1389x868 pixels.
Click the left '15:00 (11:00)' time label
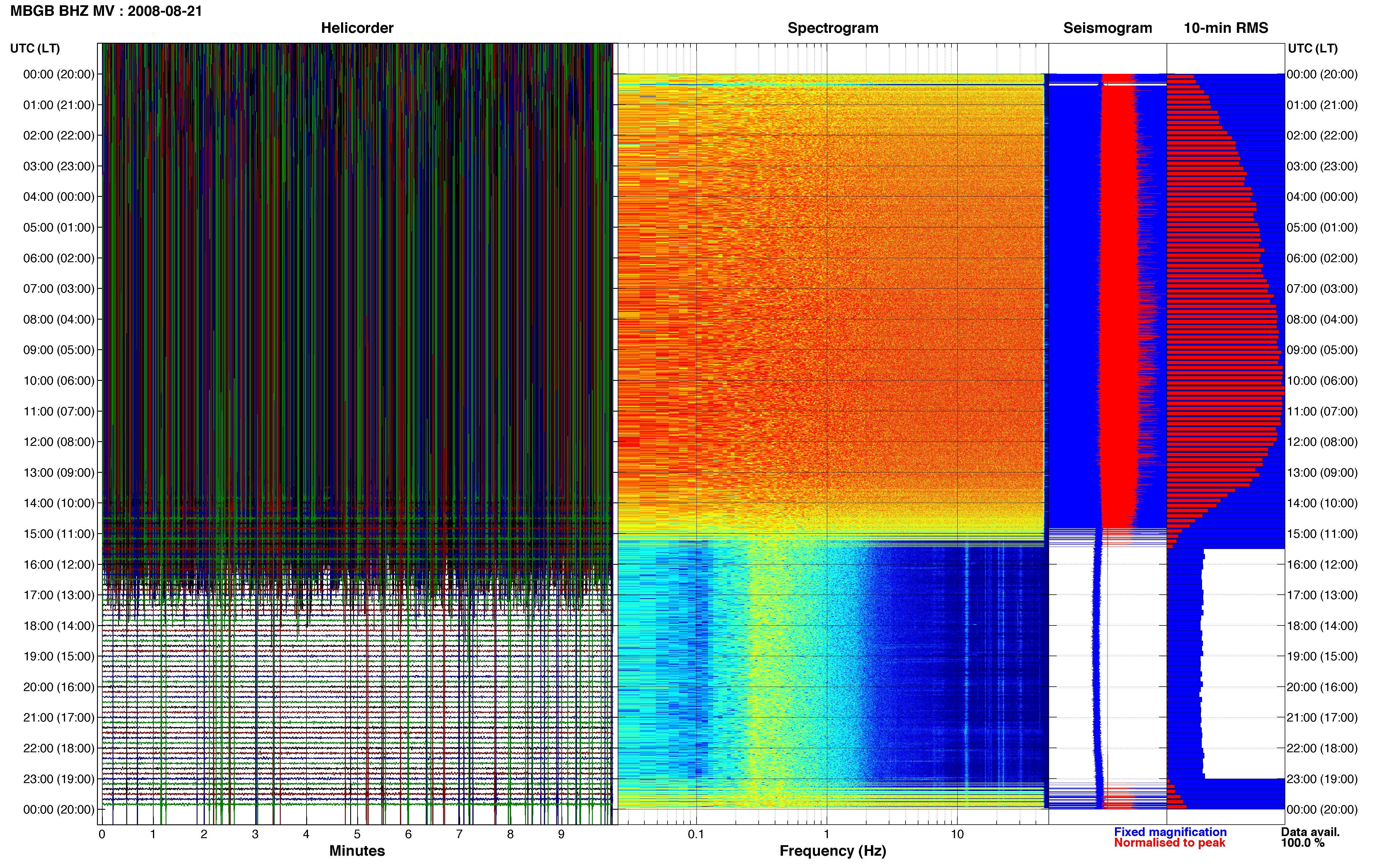coord(59,534)
